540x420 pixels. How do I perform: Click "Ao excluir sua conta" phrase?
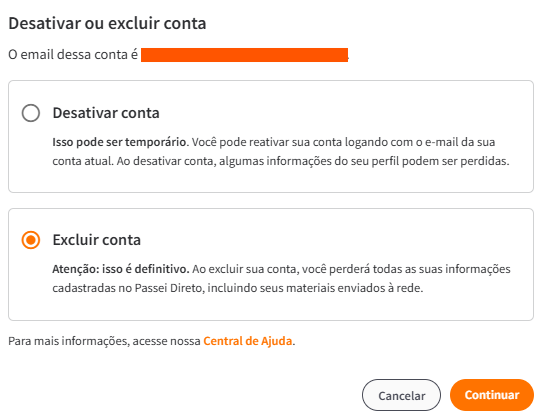tap(245, 269)
